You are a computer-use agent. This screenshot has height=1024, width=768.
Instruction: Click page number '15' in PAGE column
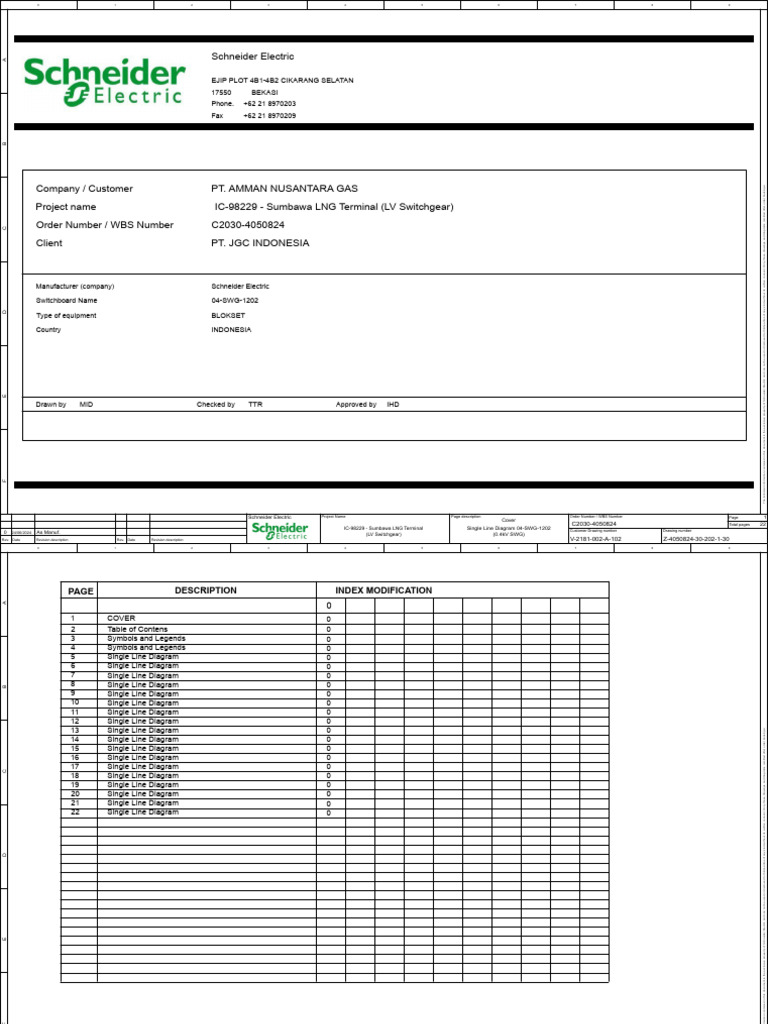(x=74, y=749)
